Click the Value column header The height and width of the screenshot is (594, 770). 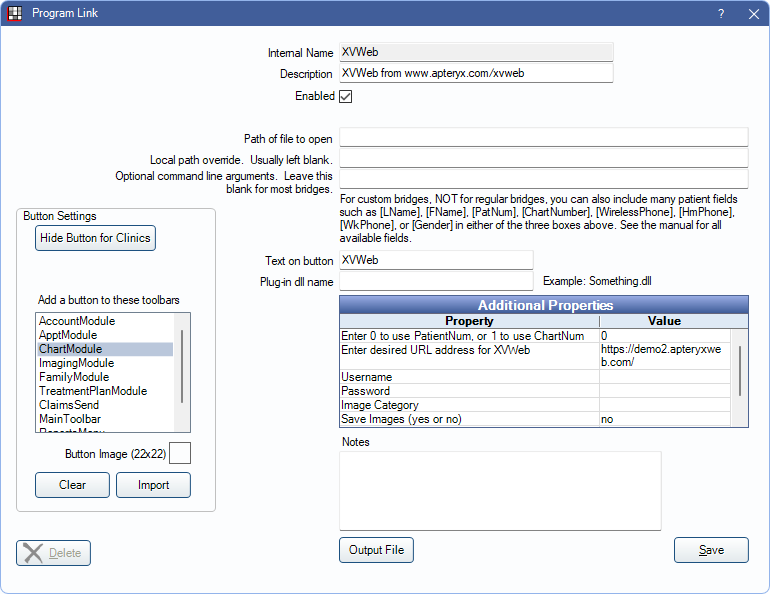pos(664,321)
